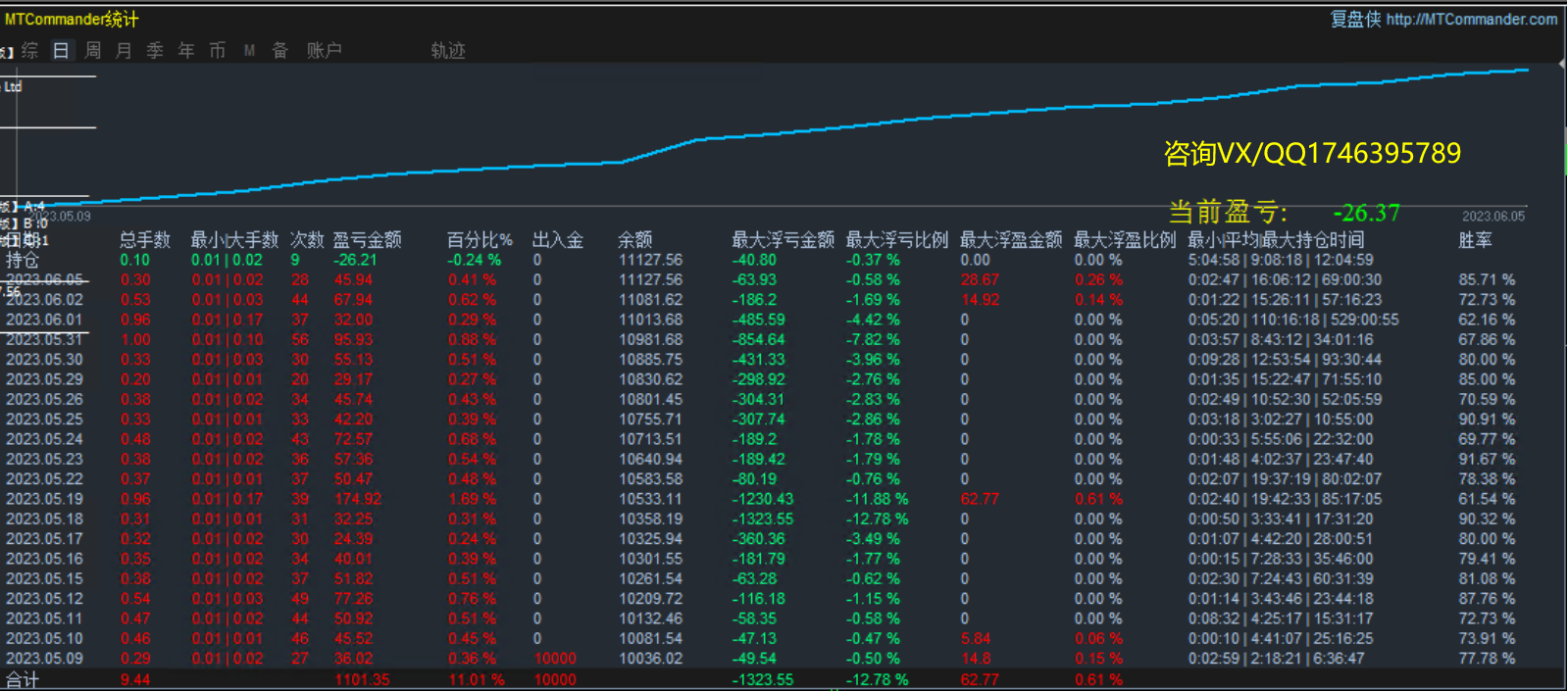Open the 账户 account tab
1568x692 pixels.
coord(324,51)
